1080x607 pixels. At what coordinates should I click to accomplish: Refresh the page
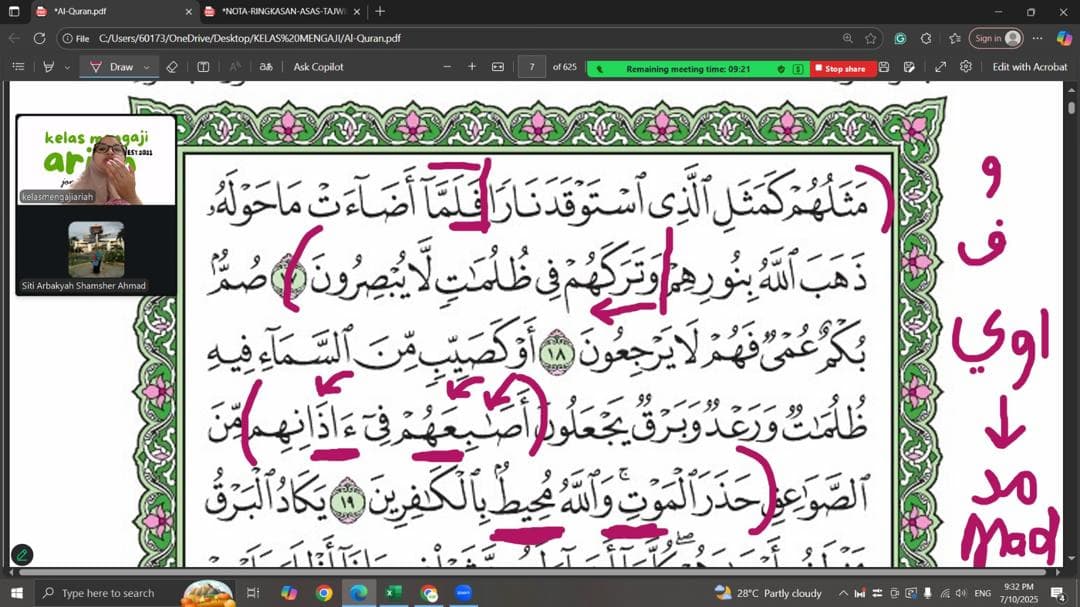(x=40, y=39)
